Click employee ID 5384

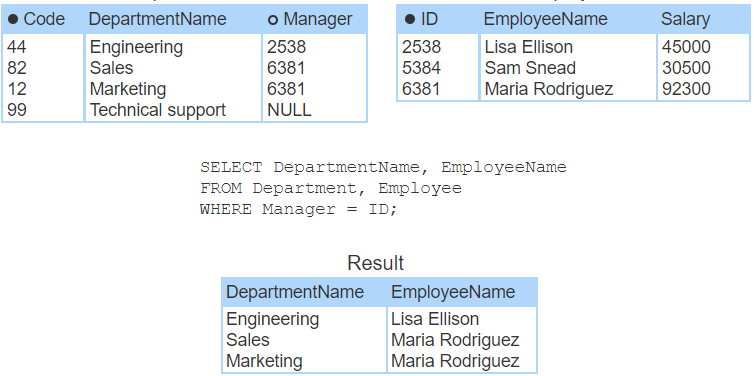[x=421, y=68]
